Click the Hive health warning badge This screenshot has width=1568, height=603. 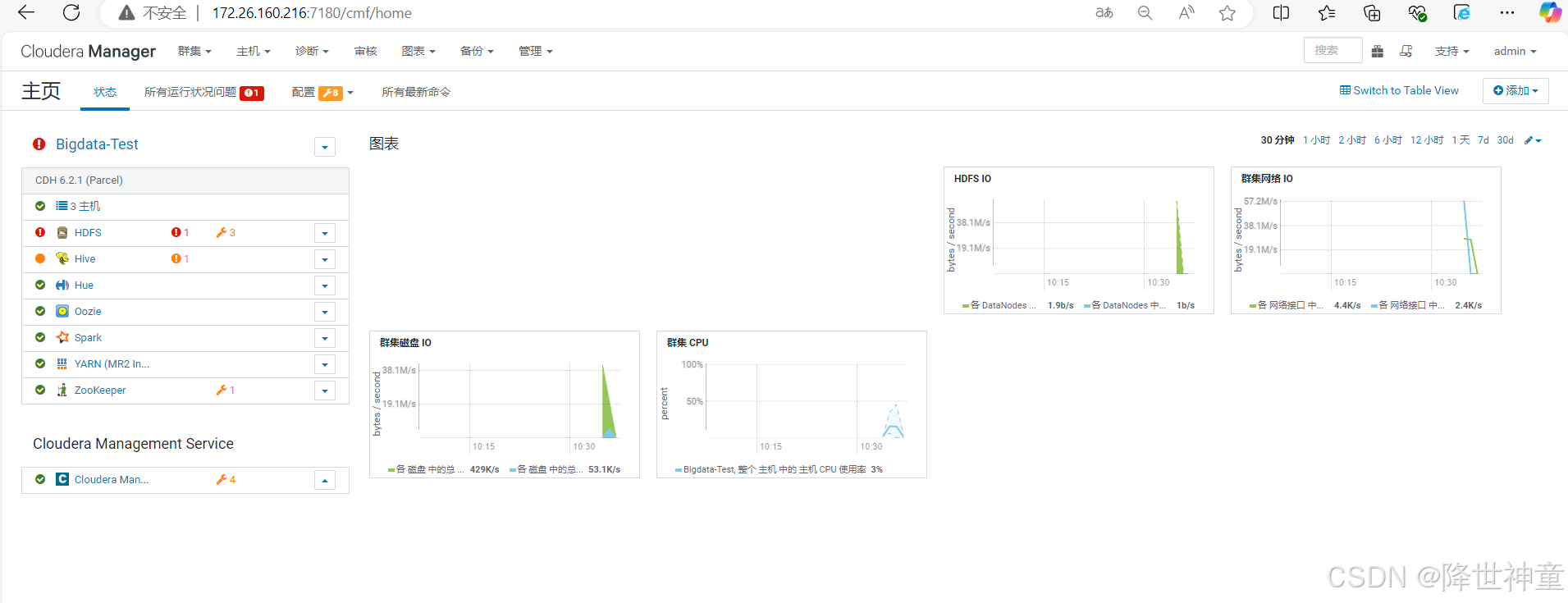(x=180, y=258)
